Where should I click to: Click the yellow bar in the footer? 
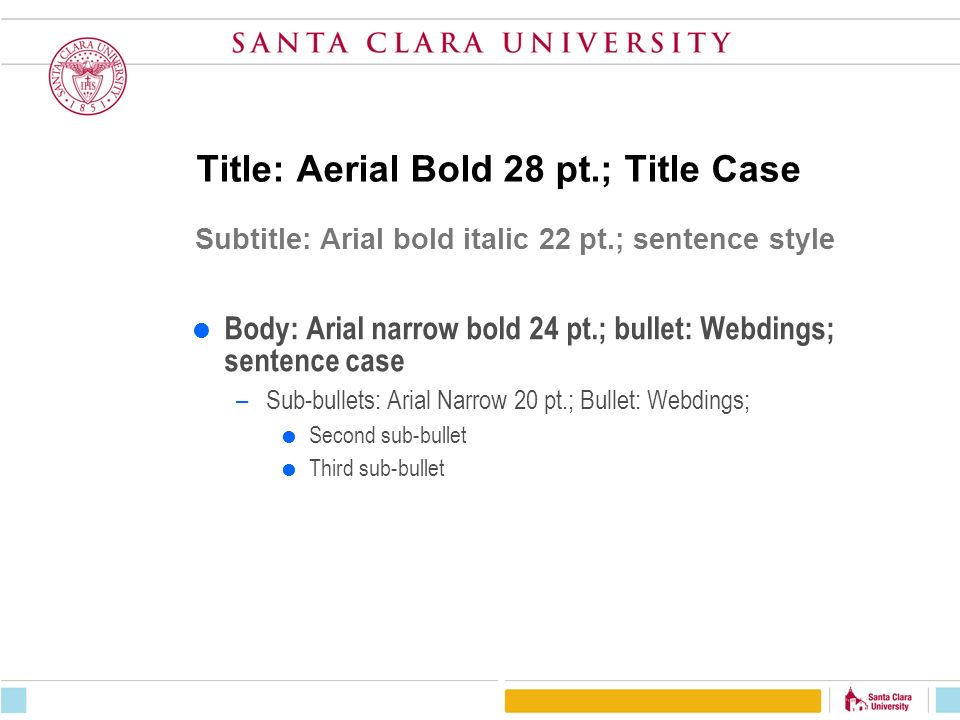point(662,701)
